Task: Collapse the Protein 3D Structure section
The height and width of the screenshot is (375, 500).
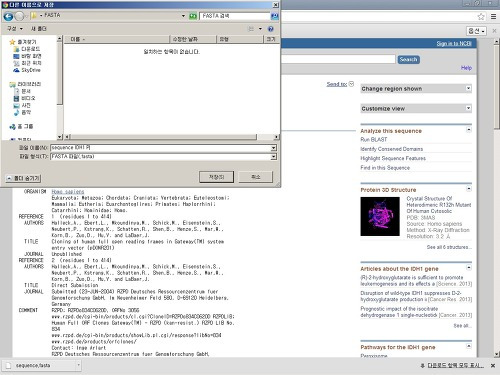Action: tap(469, 189)
